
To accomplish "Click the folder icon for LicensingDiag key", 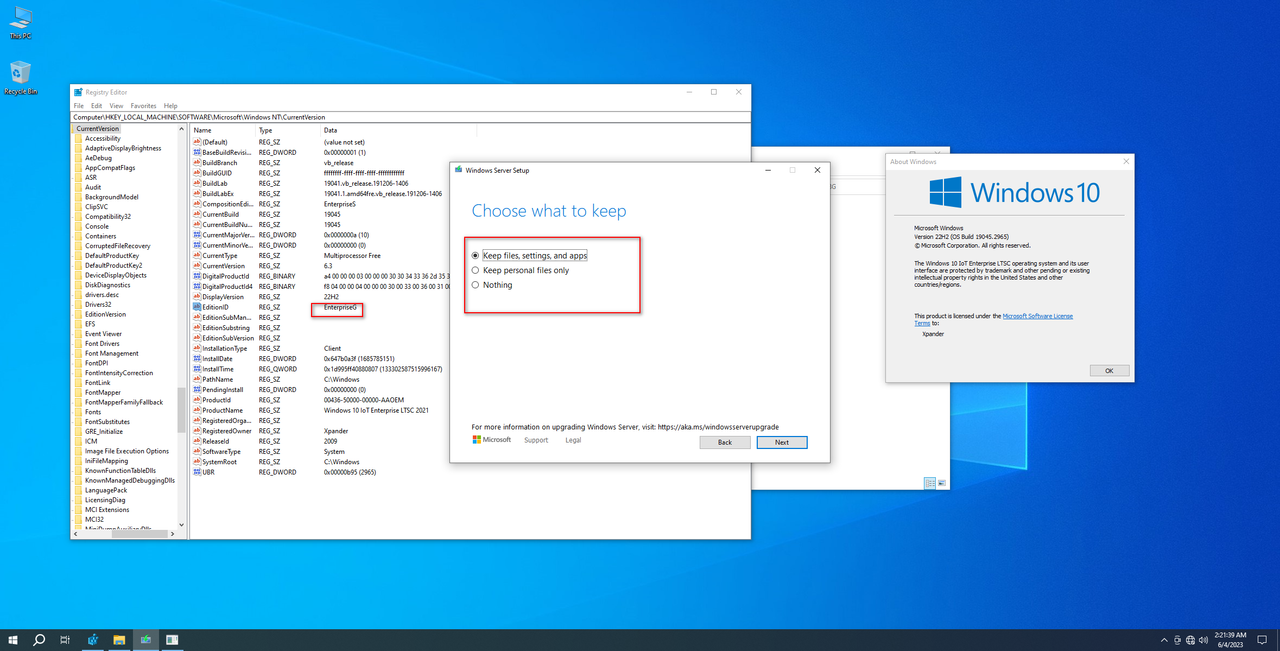I will click(x=78, y=500).
